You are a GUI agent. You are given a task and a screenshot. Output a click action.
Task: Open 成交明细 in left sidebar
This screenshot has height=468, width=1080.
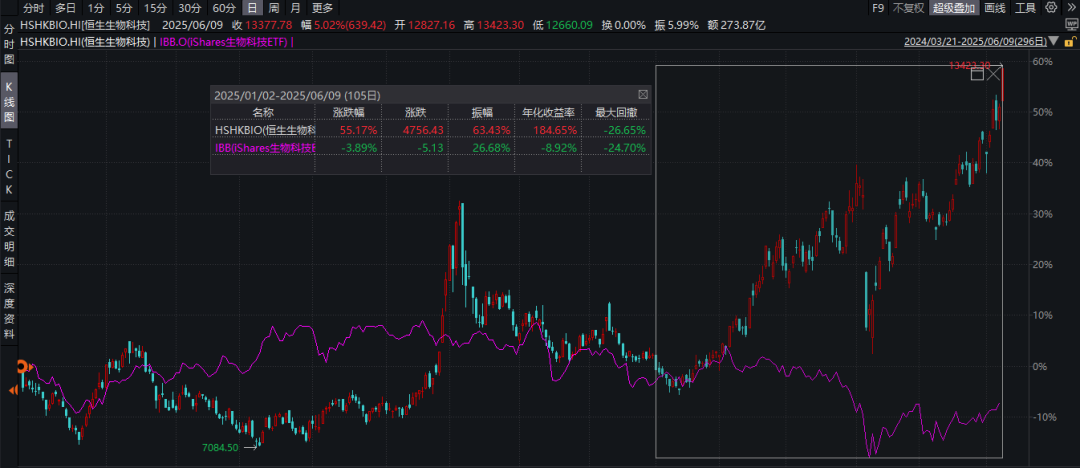pos(9,238)
